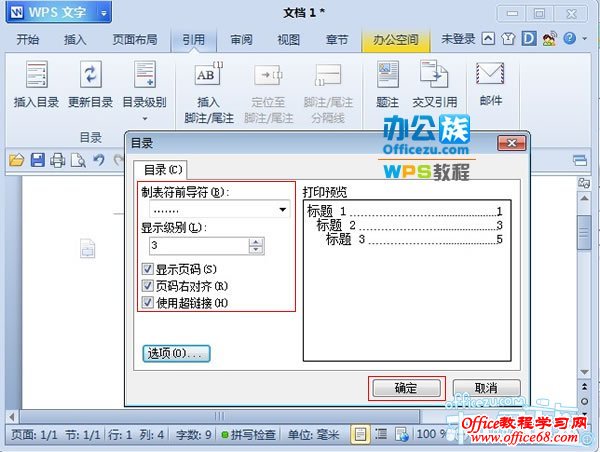Click the 确定 button
600x452 pixels.
click(x=406, y=388)
